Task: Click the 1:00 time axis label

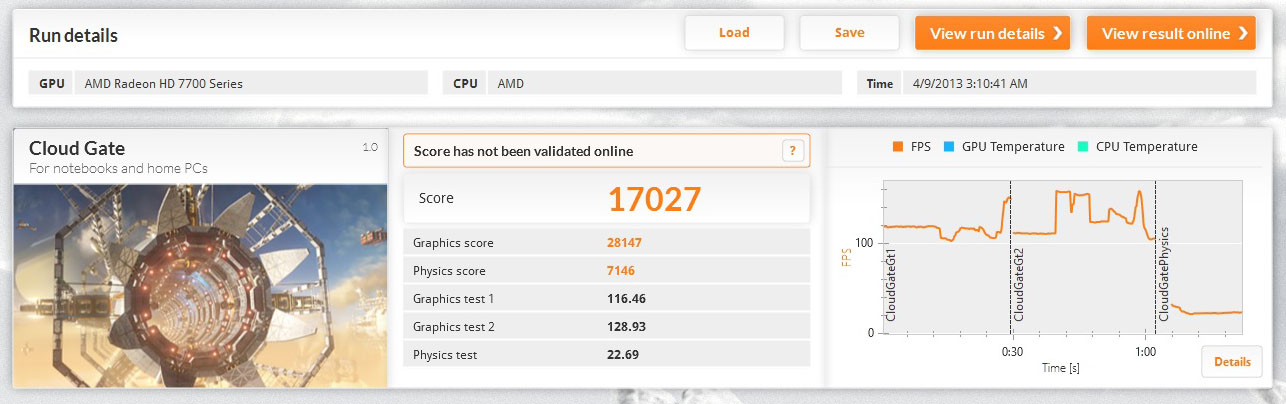Action: pos(1146,351)
